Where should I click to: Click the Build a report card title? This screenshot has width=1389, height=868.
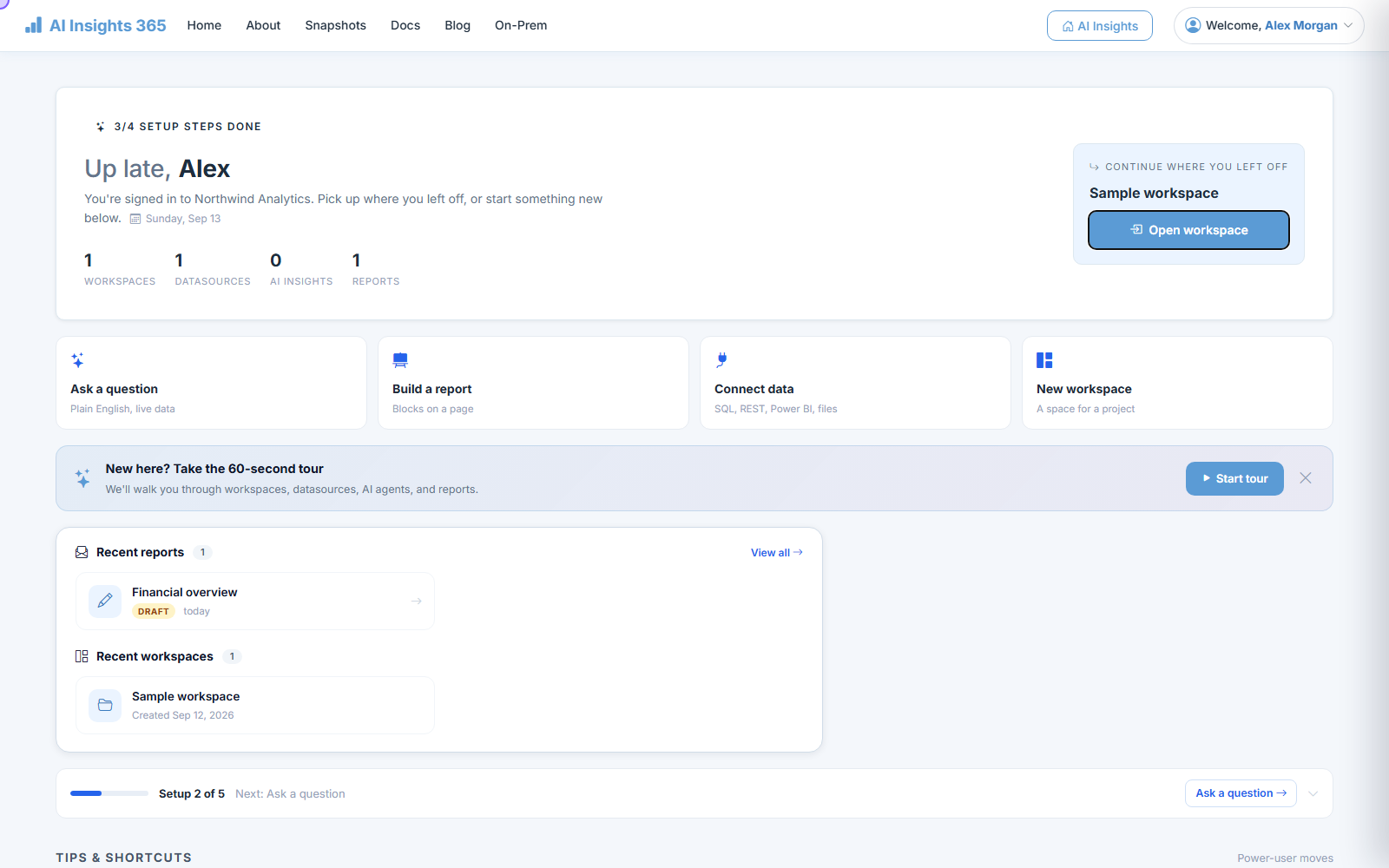tap(432, 389)
